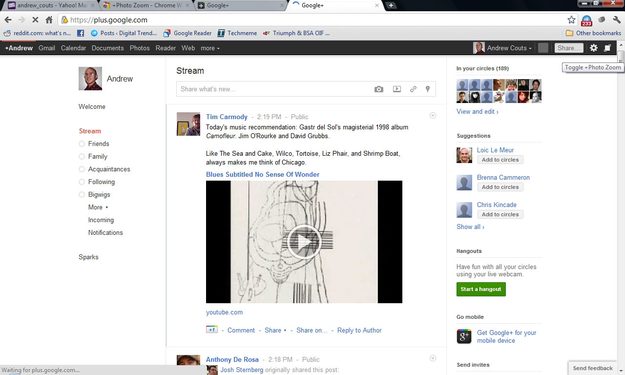Viewport: 625px width, 375px height.
Task: Open the Techmeme bookmark
Action: [x=237, y=33]
